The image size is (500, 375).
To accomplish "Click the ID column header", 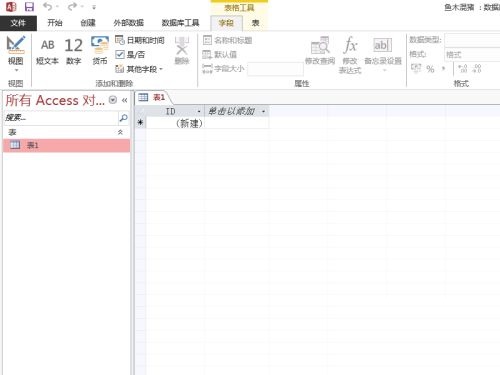I will coord(175,111).
